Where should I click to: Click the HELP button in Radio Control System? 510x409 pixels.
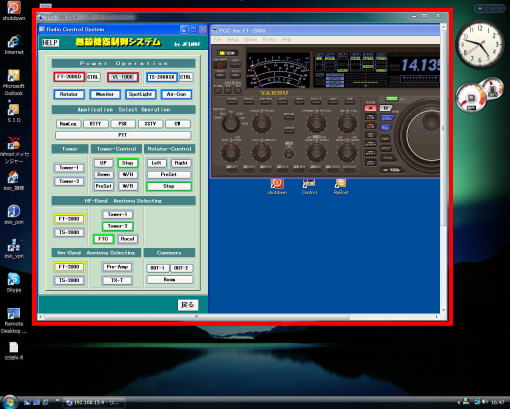[50, 43]
